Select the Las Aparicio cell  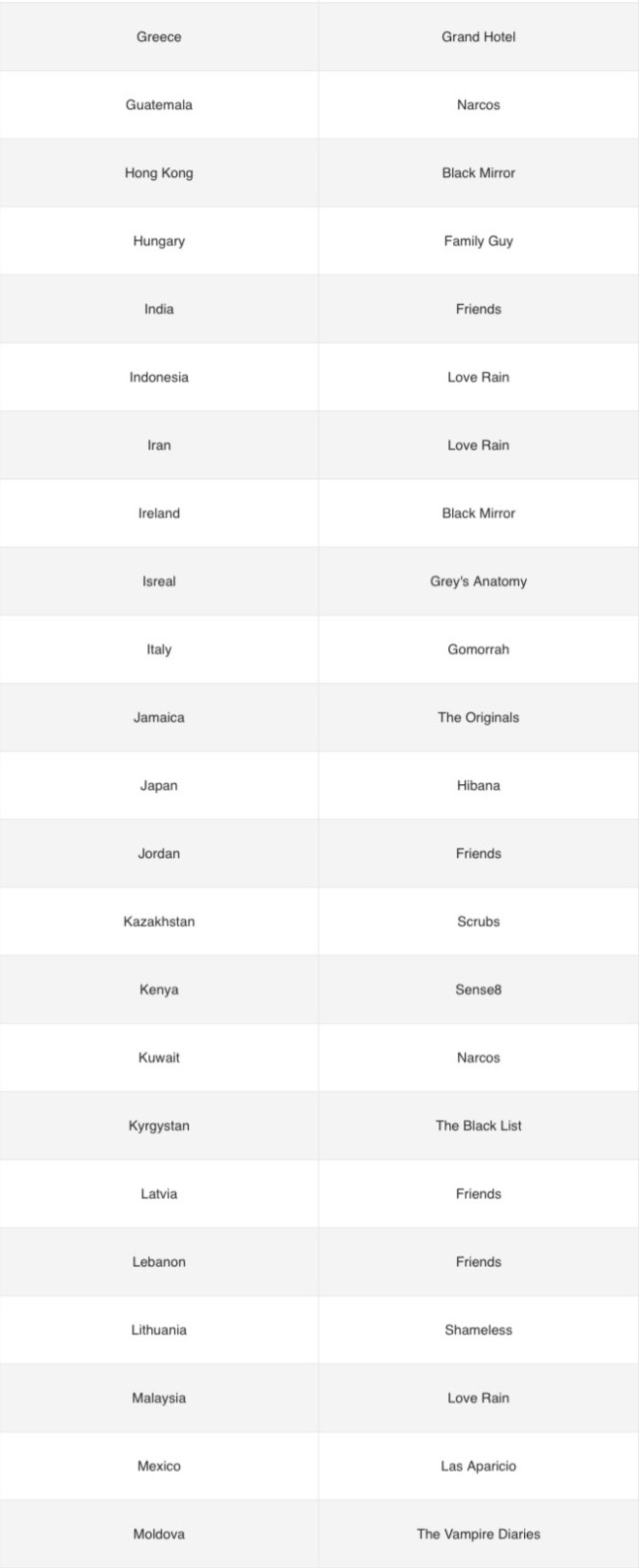tap(478, 1466)
